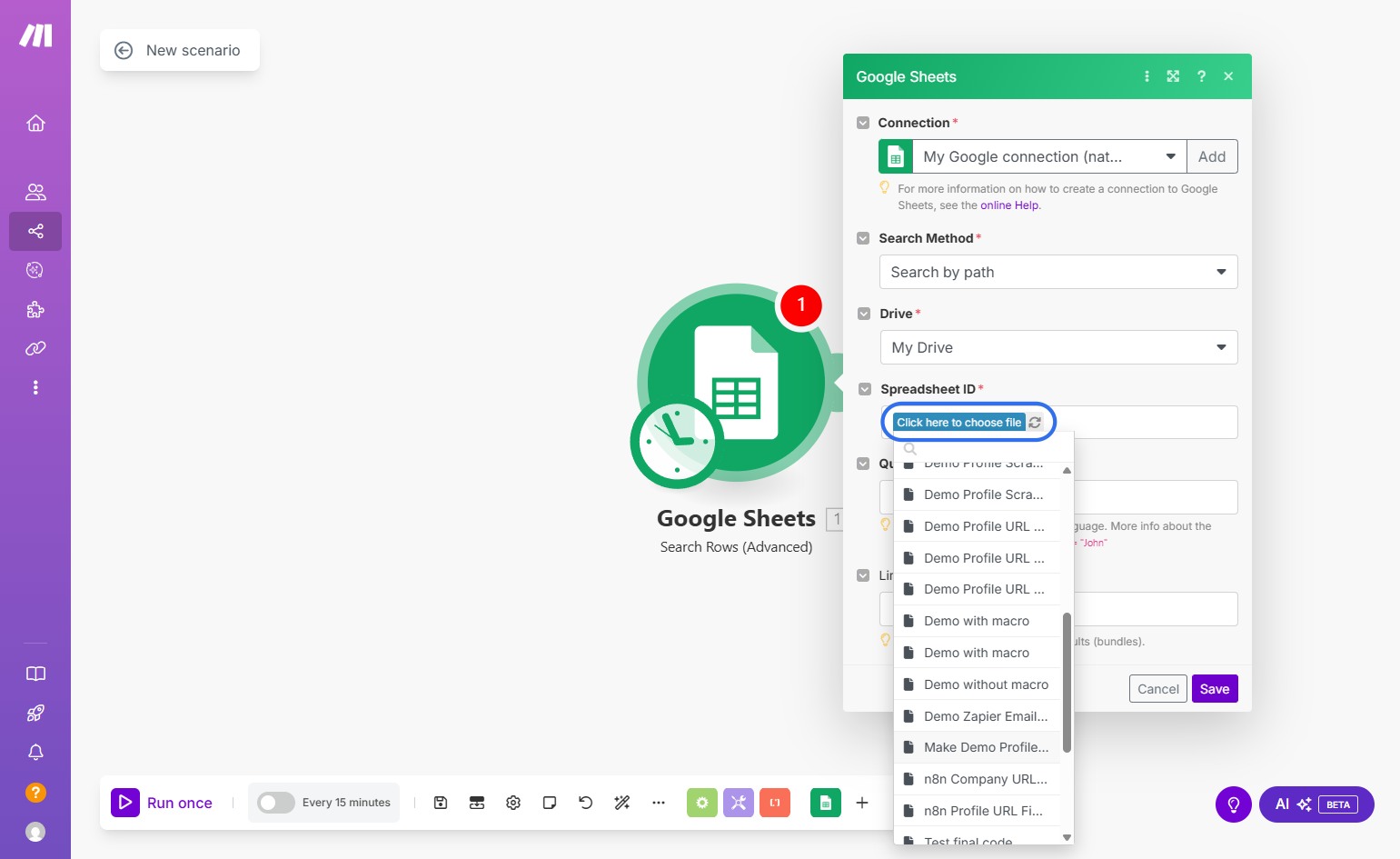Open the Templates puzzle icon in sidebar
The height and width of the screenshot is (859, 1400).
coord(35,309)
